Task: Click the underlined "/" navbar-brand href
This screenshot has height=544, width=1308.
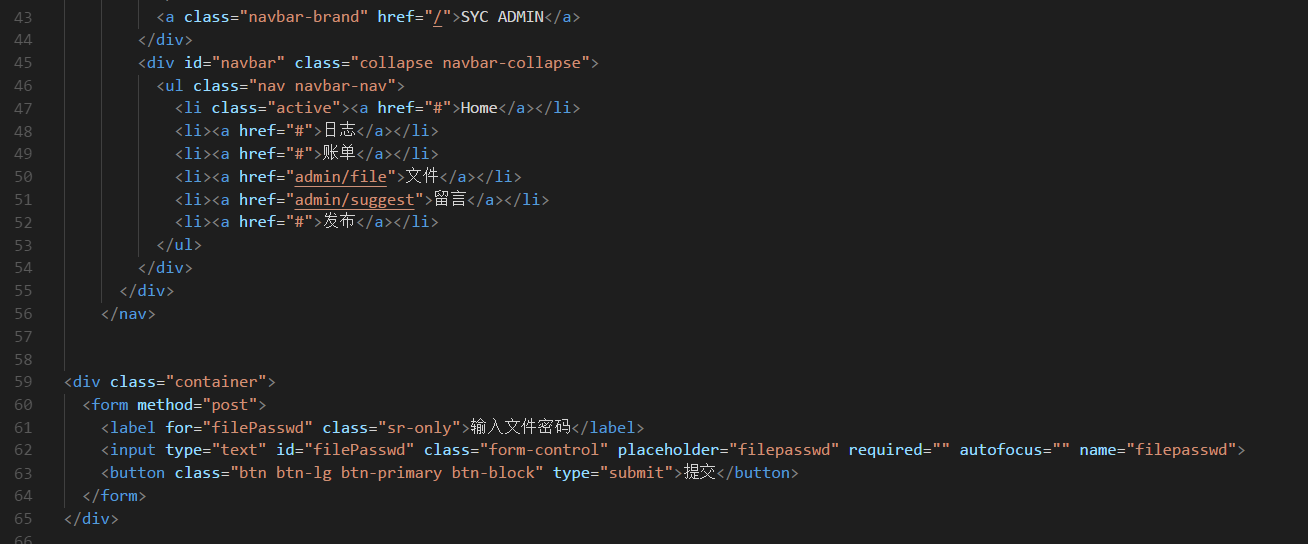Action: pyautogui.click(x=437, y=17)
